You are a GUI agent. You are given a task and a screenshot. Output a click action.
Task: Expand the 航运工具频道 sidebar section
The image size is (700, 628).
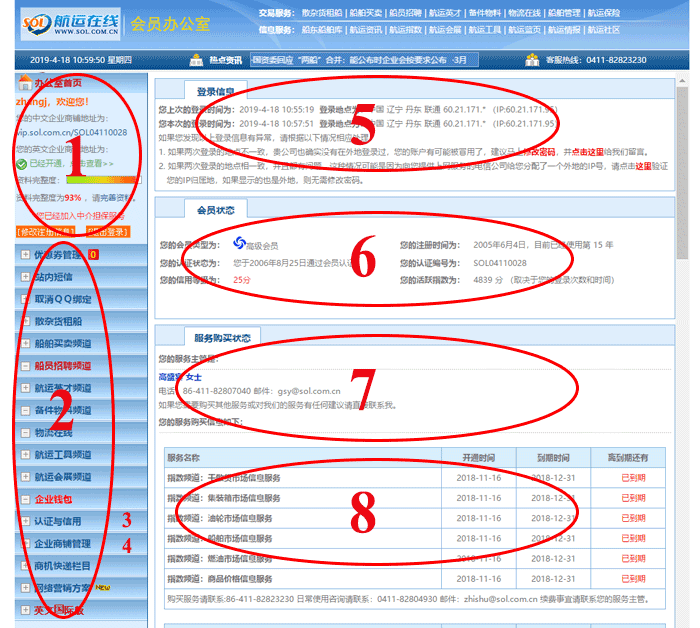coord(25,454)
